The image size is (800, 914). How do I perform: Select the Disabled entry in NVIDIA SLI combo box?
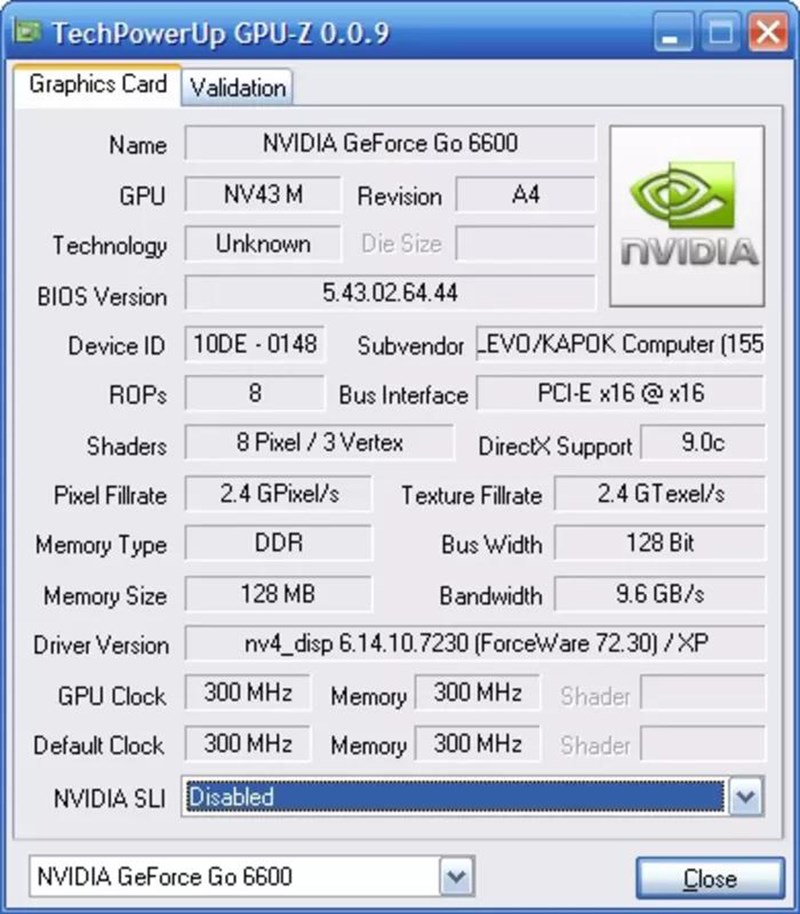pyautogui.click(x=455, y=796)
